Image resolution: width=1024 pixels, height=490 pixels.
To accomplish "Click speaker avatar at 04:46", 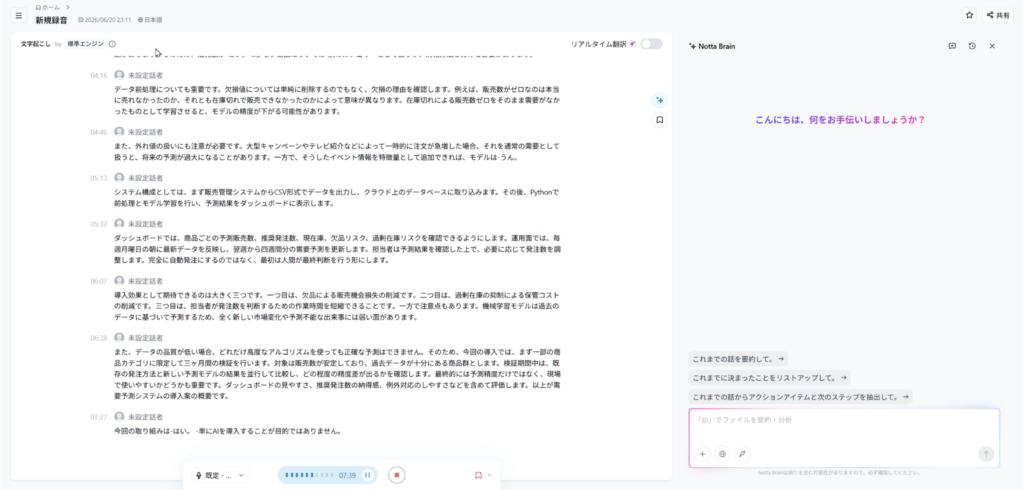I will tap(119, 132).
